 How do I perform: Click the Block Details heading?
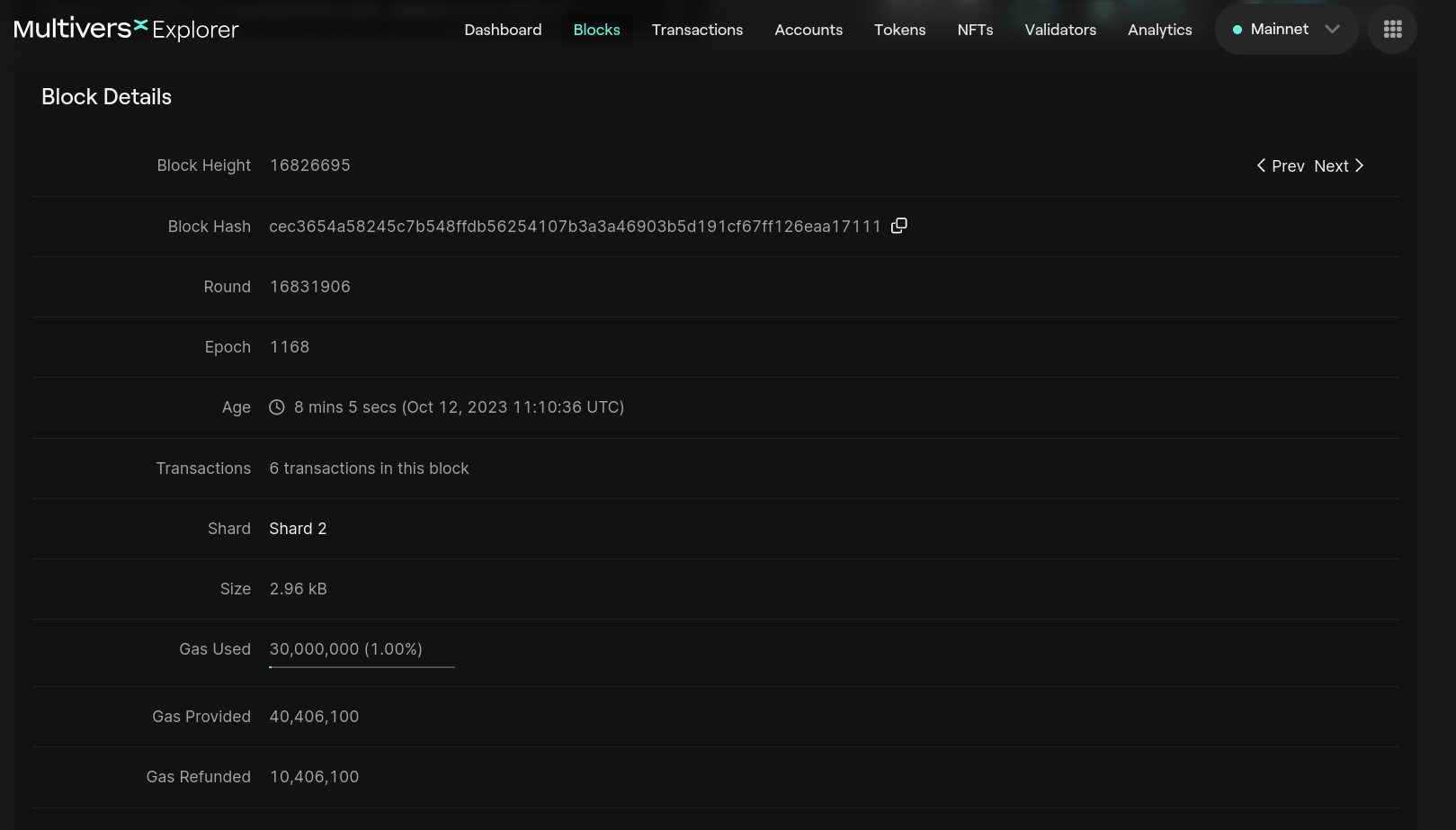point(106,97)
